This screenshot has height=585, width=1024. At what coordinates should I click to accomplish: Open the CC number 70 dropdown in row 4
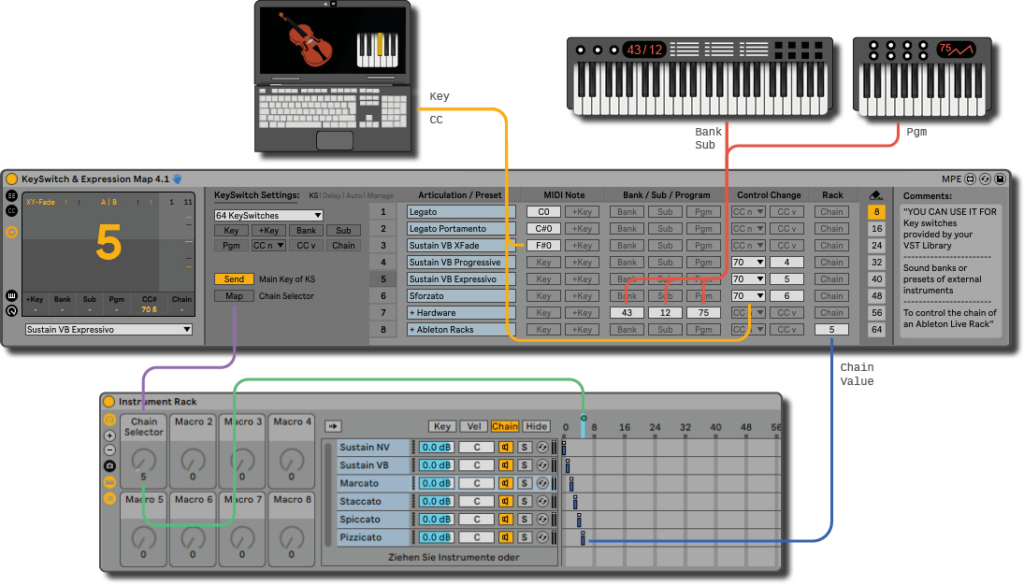[748, 262]
